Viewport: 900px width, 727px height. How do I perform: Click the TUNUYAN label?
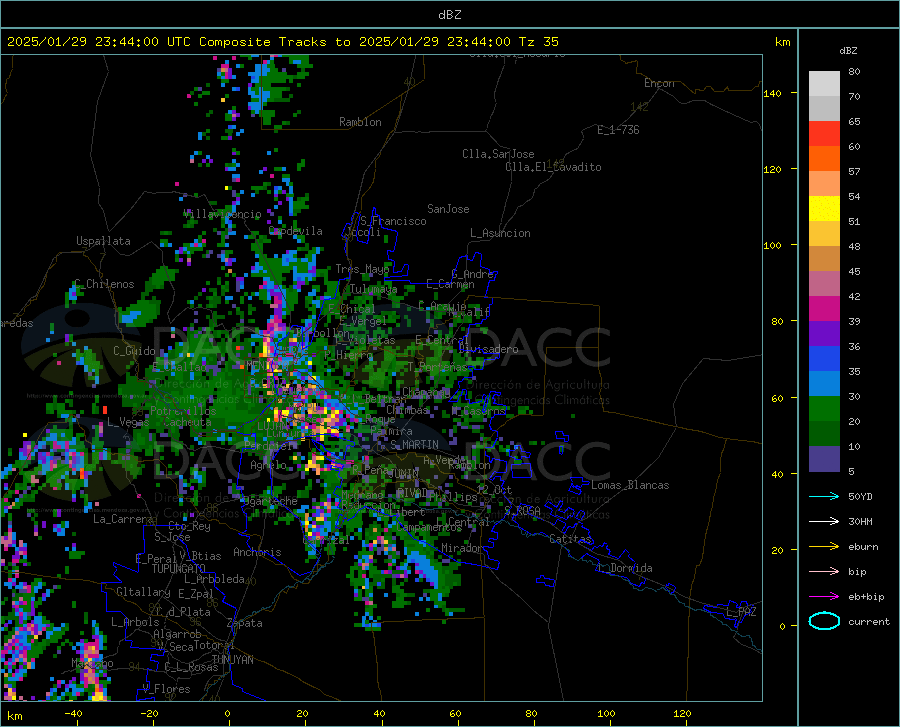tap(232, 660)
